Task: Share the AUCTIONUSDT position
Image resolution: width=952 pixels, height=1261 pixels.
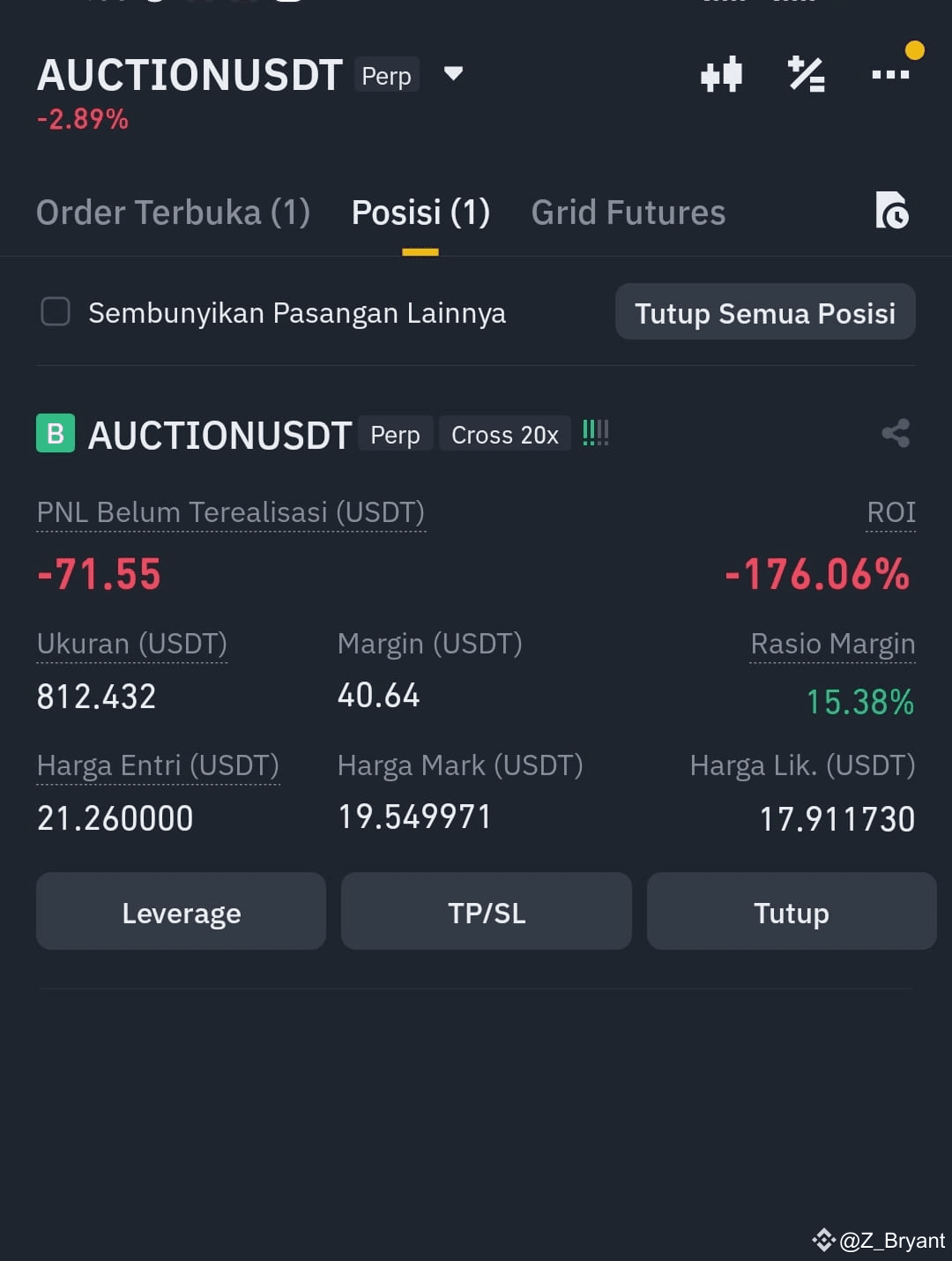Action: click(896, 433)
